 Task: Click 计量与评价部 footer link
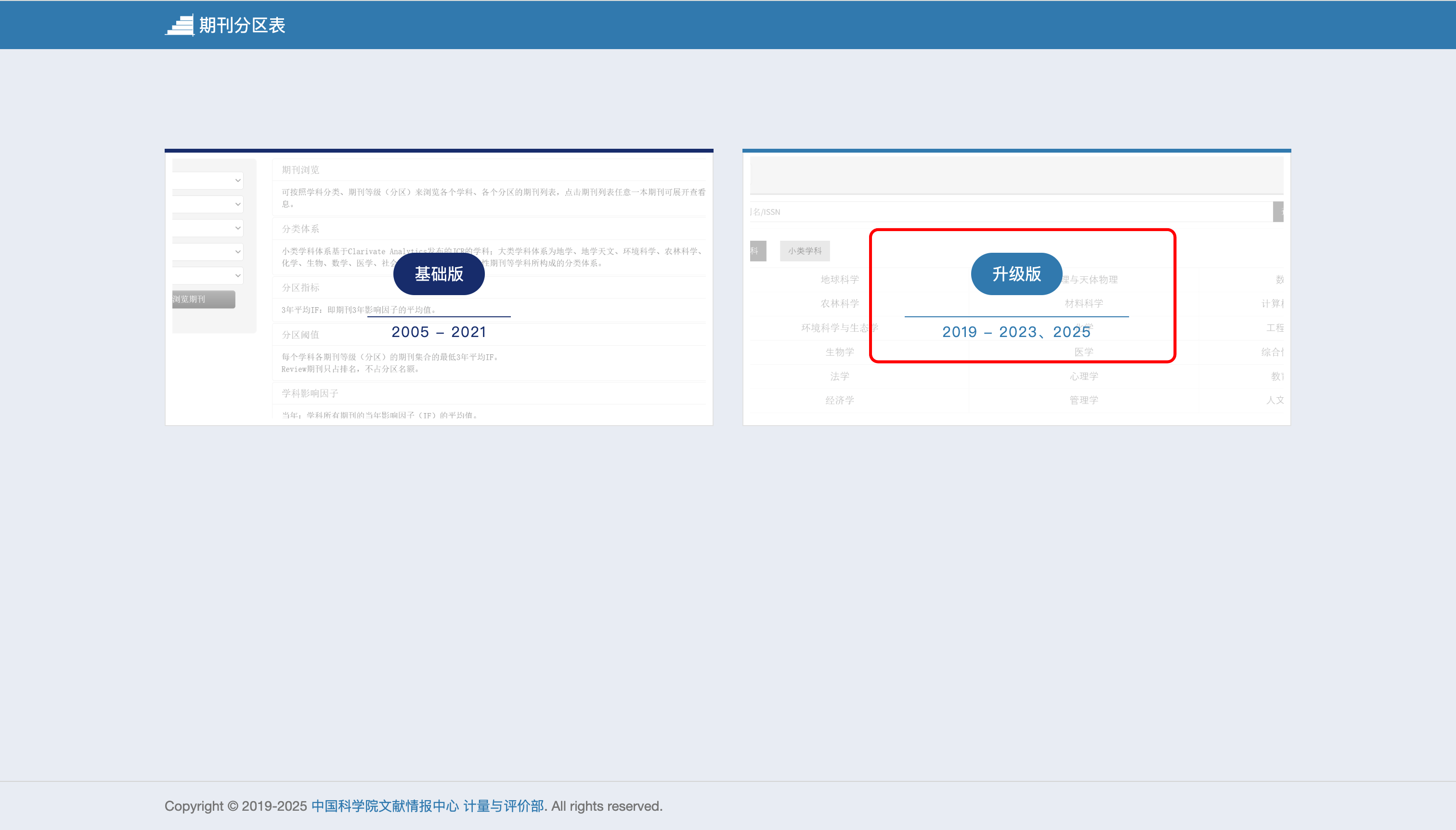(x=503, y=806)
